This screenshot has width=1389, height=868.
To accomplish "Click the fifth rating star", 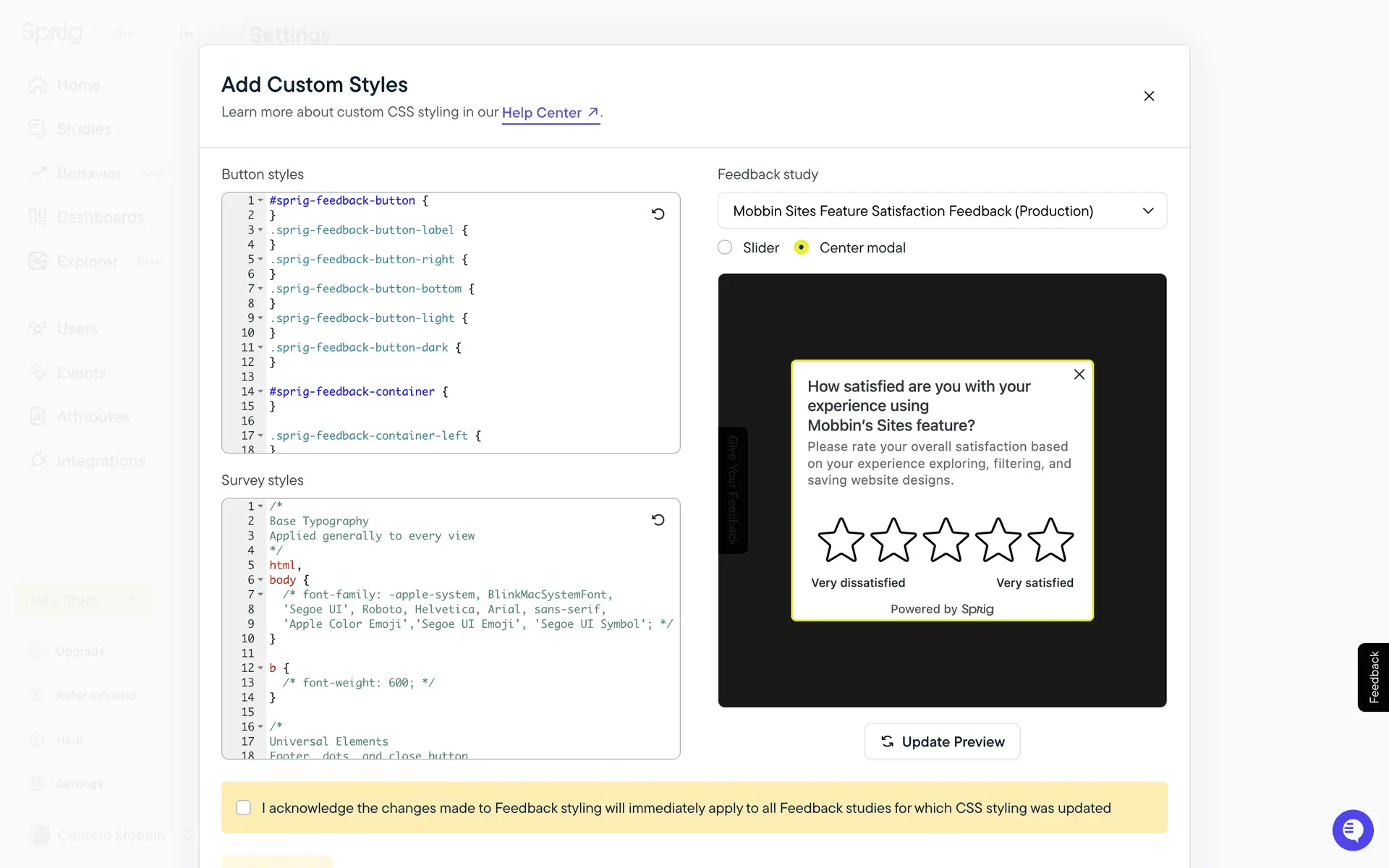I will click(x=1050, y=540).
